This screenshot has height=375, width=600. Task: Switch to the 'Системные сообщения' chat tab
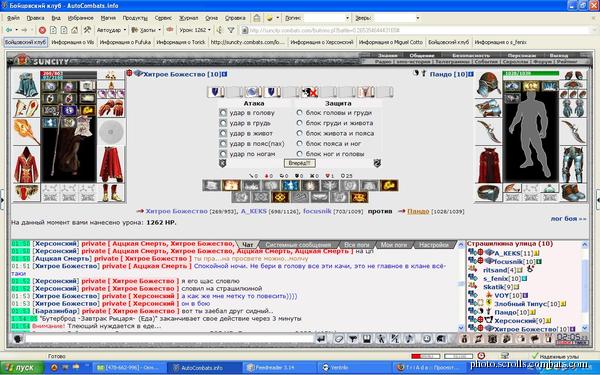tap(298, 245)
